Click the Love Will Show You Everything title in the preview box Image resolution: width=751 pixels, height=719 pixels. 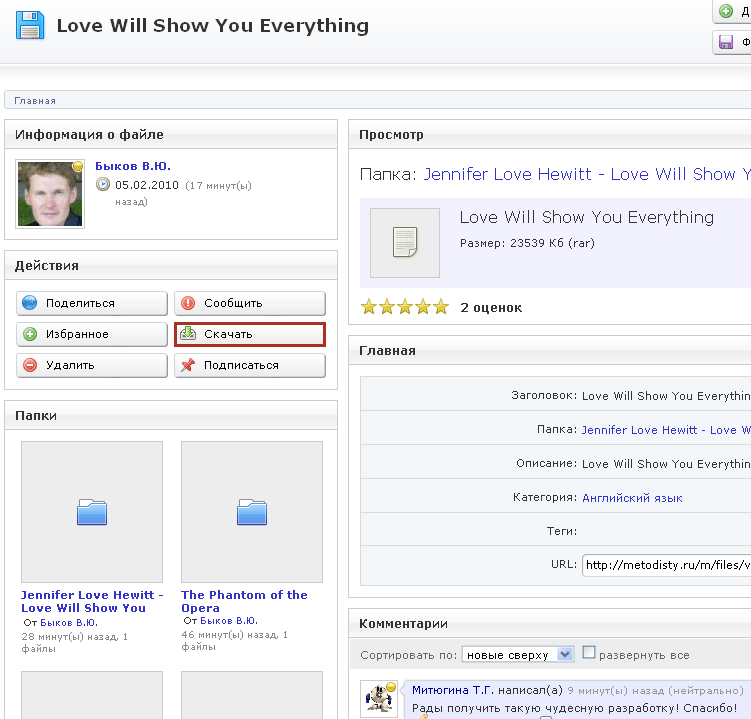587,217
